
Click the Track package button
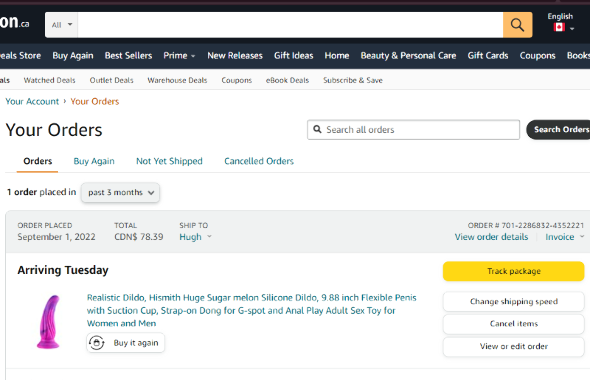pos(514,271)
